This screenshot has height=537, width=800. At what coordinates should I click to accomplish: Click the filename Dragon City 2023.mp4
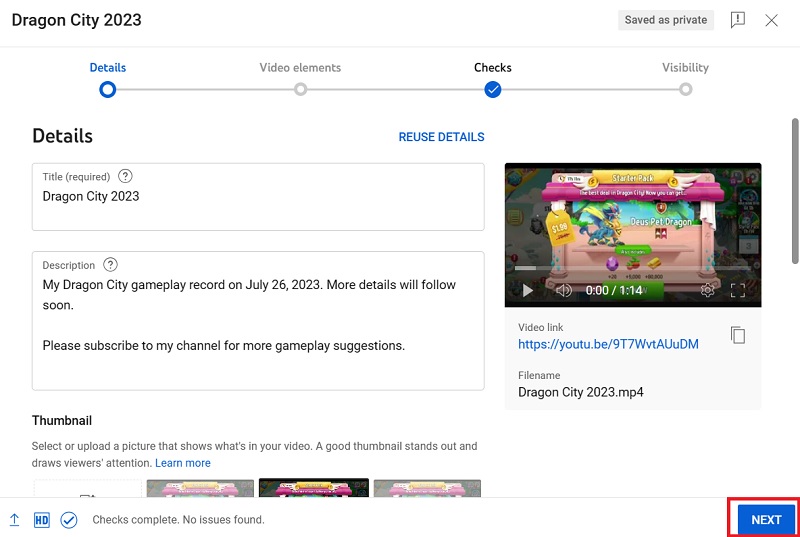click(x=581, y=392)
